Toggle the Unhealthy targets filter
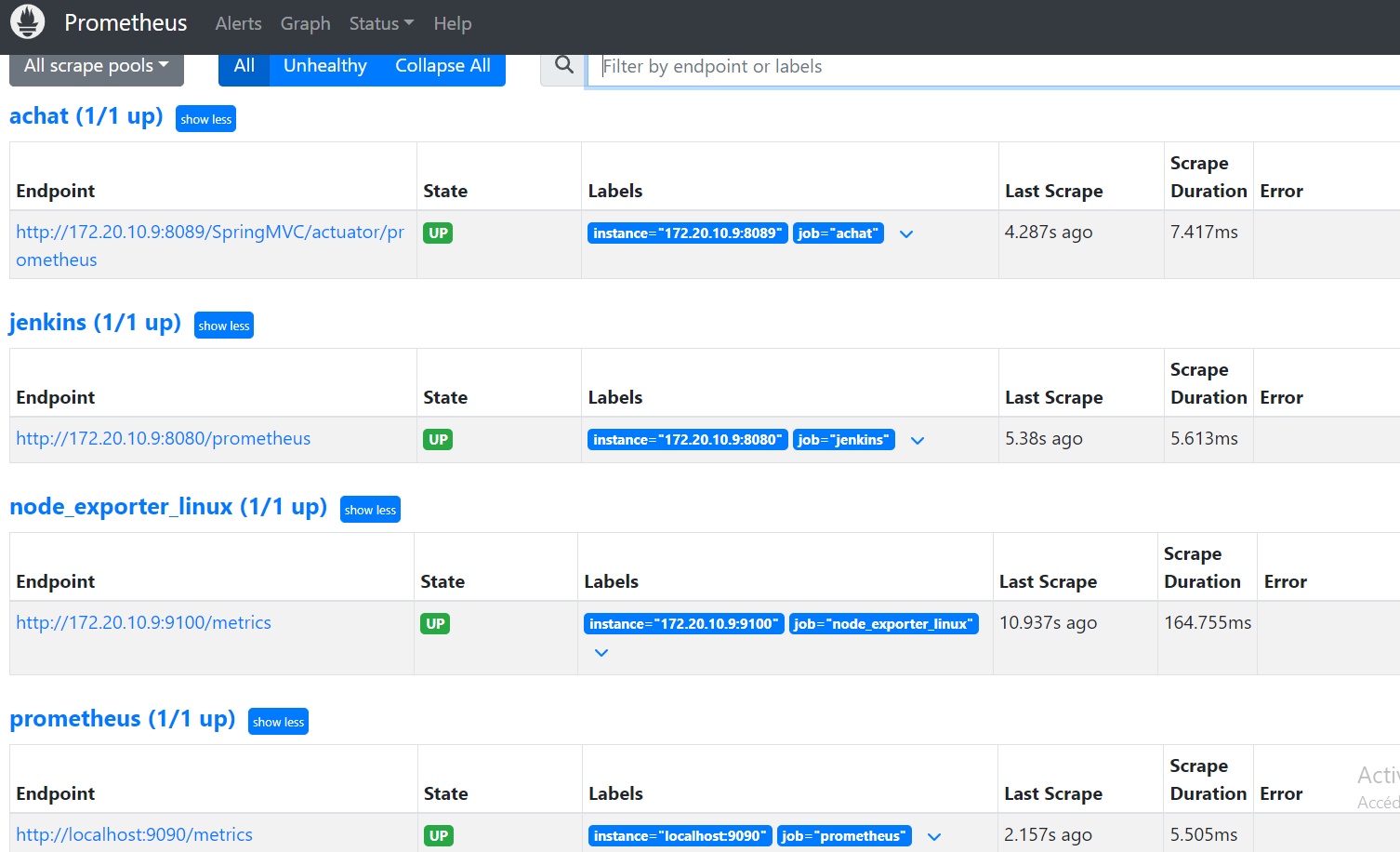The width and height of the screenshot is (1400, 852). pyautogui.click(x=324, y=65)
